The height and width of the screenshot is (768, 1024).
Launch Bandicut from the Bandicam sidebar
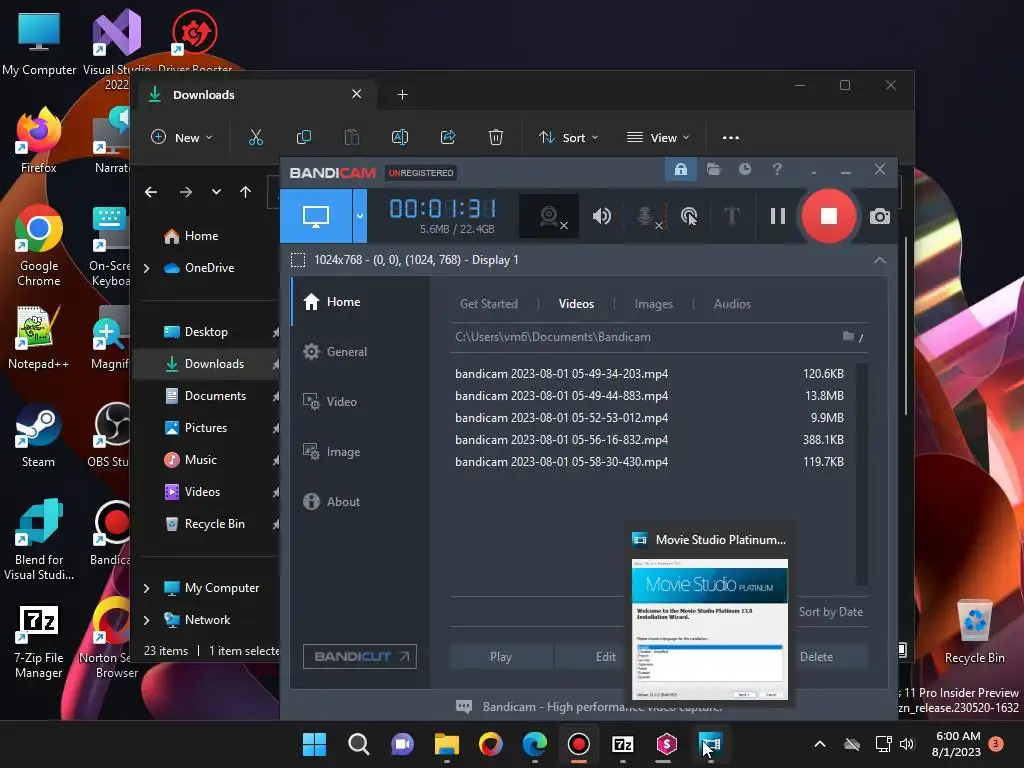click(x=360, y=656)
